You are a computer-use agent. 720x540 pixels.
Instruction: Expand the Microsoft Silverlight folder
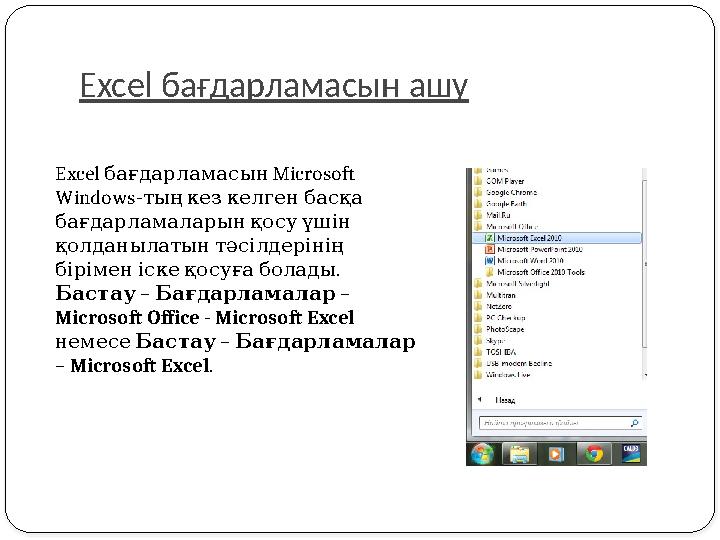(512, 284)
